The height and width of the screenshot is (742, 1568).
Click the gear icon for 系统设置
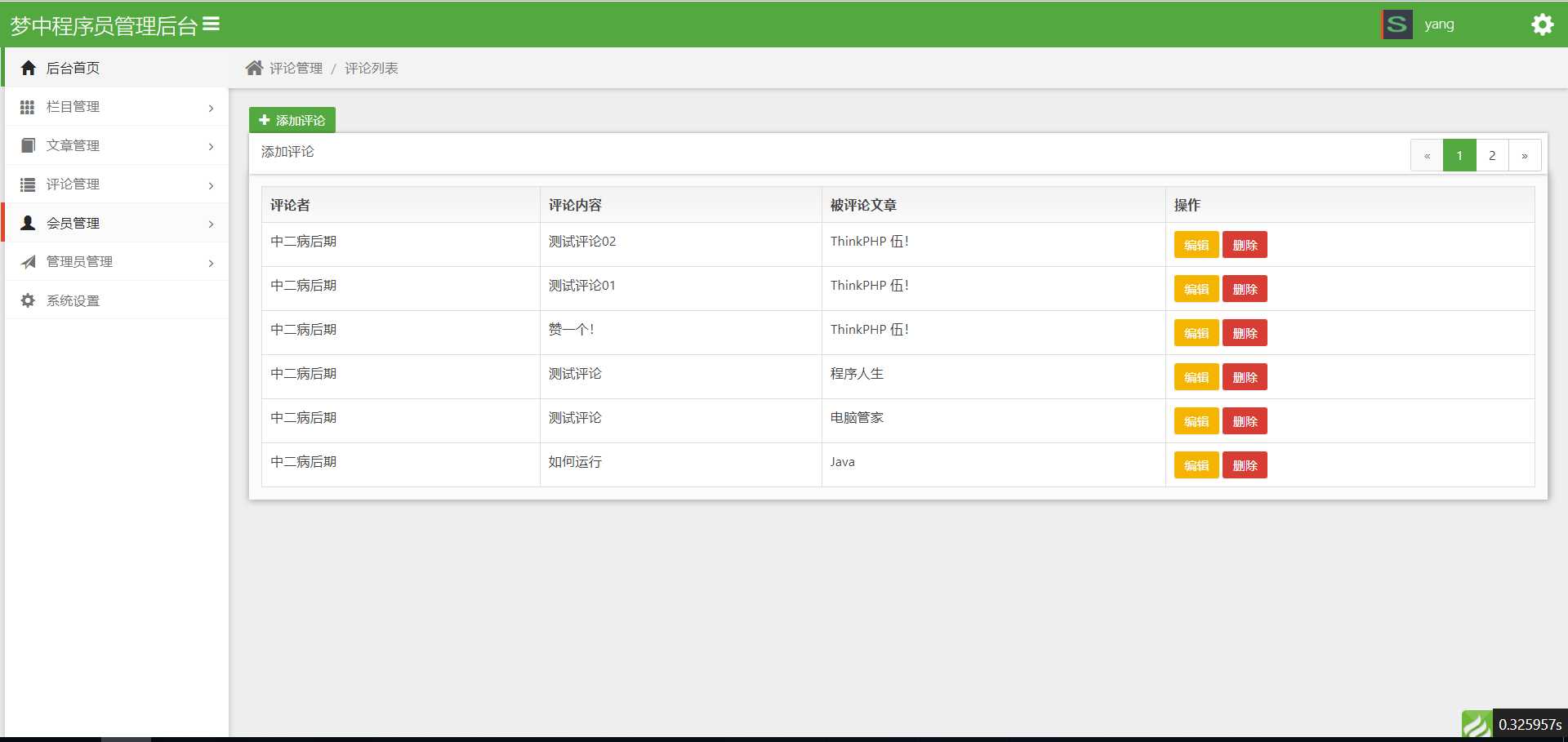[28, 300]
